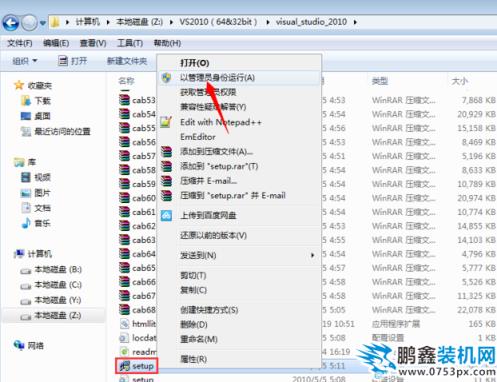Click the 新建文件夹 toolbar button

pyautogui.click(x=127, y=61)
